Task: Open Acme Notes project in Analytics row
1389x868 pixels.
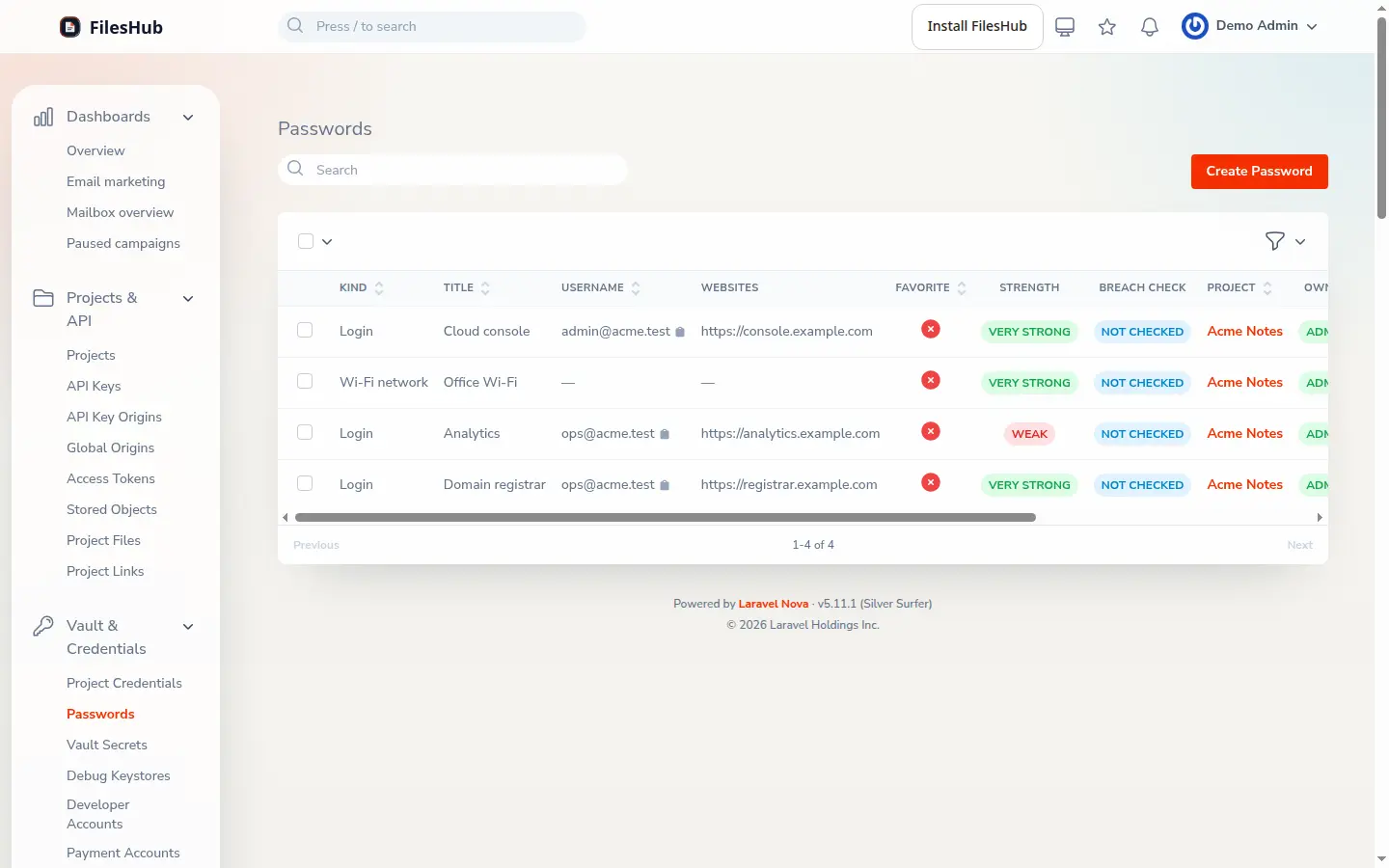Action: tap(1245, 433)
